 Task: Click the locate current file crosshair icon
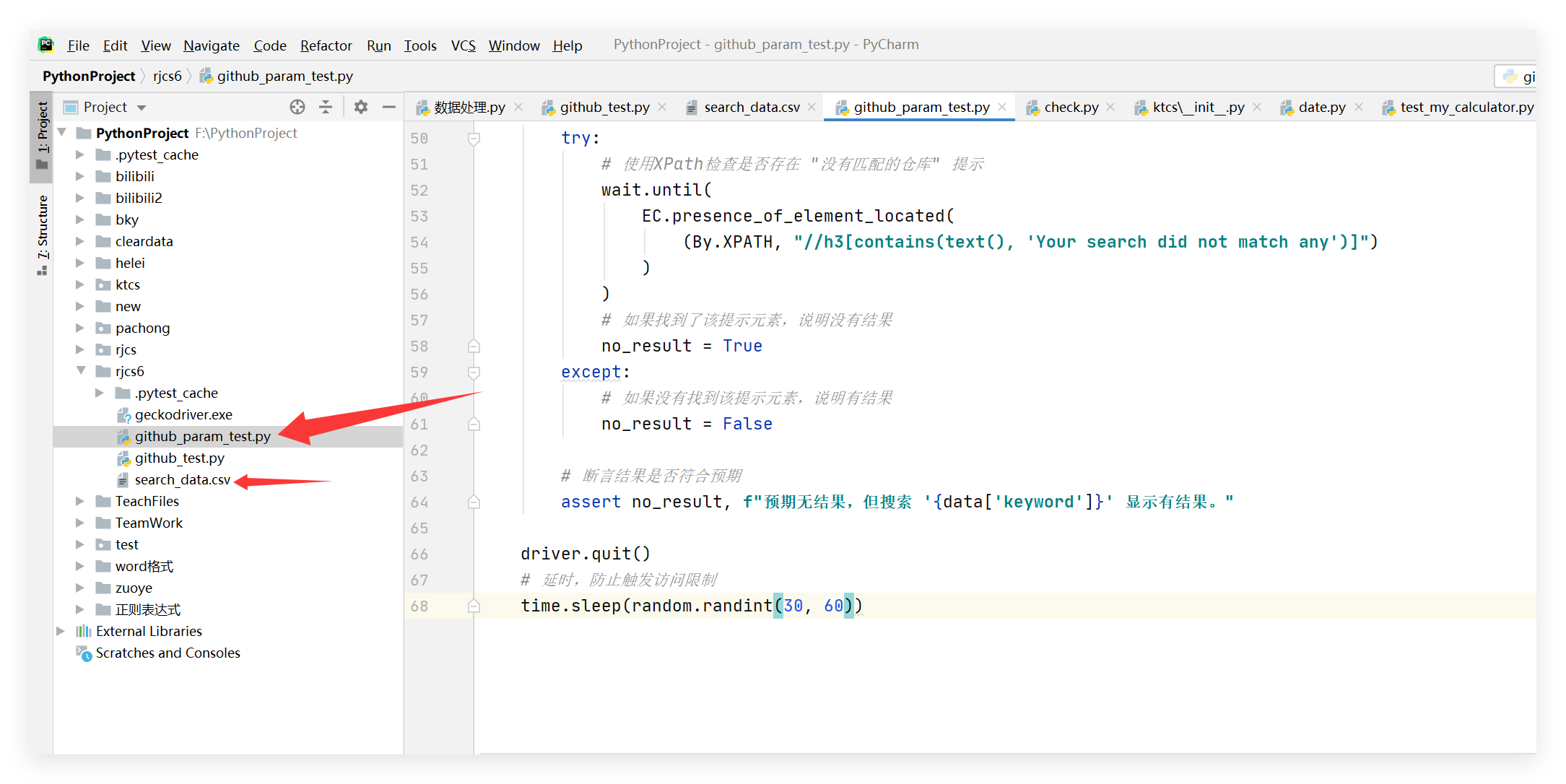click(297, 107)
